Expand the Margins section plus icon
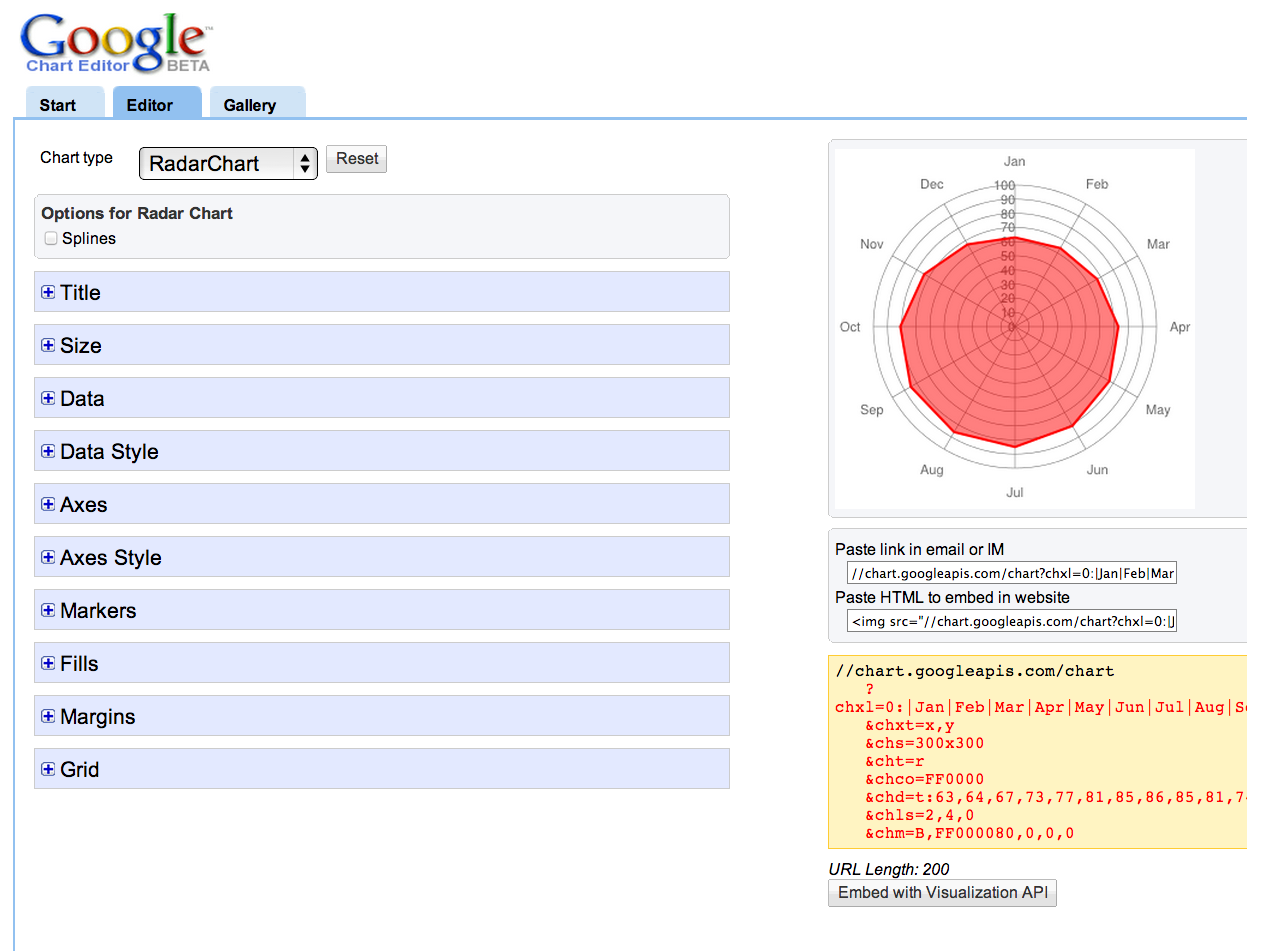Viewport: 1266px width, 951px height. pyautogui.click(x=48, y=716)
